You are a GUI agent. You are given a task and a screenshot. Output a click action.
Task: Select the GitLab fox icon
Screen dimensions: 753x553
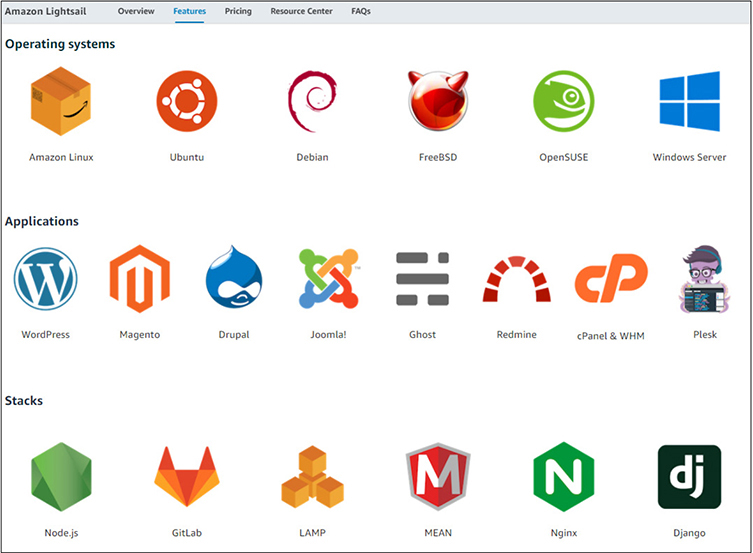[187, 477]
